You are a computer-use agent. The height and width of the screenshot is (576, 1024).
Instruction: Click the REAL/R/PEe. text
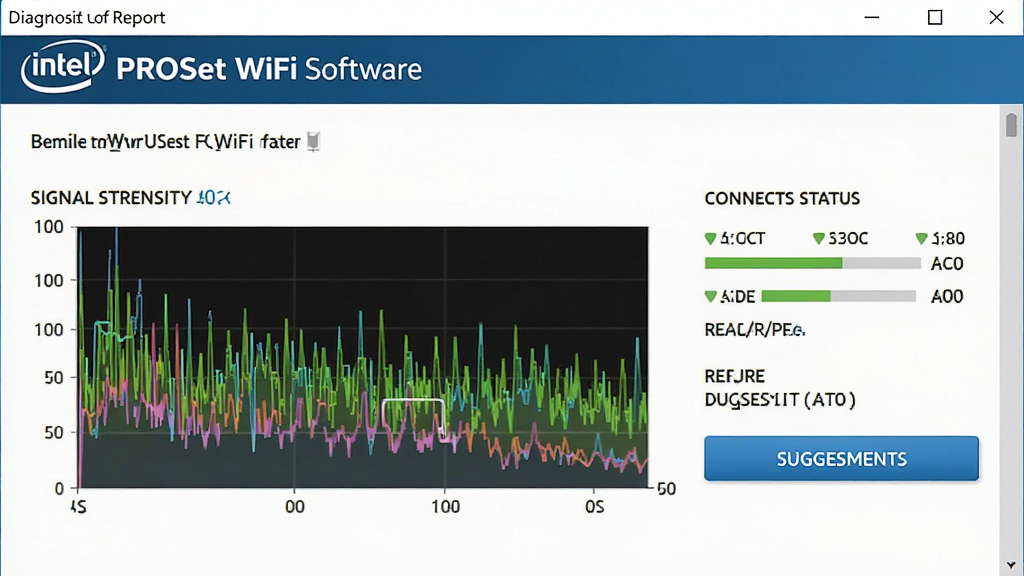point(754,330)
